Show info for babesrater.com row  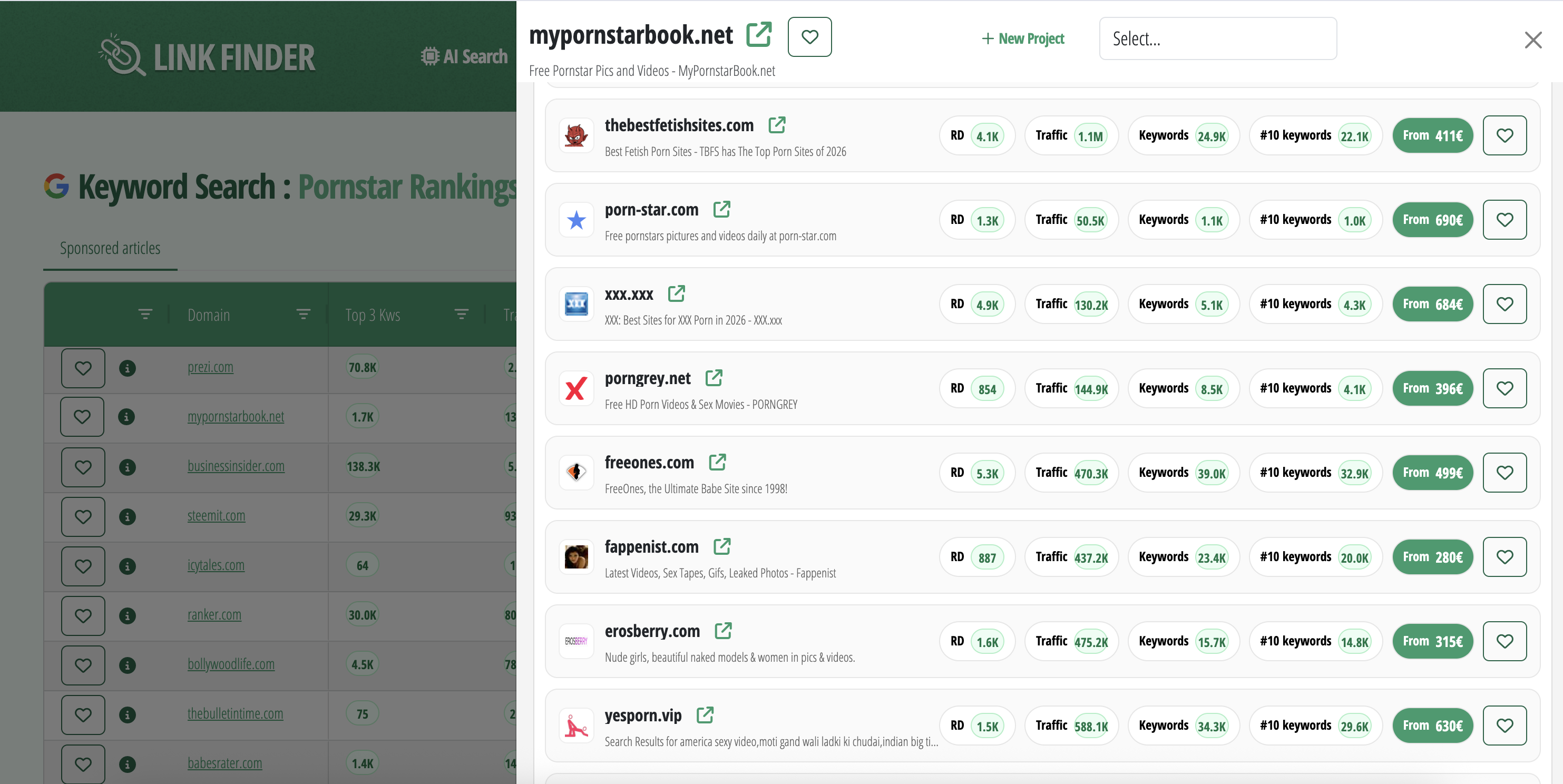(x=127, y=764)
